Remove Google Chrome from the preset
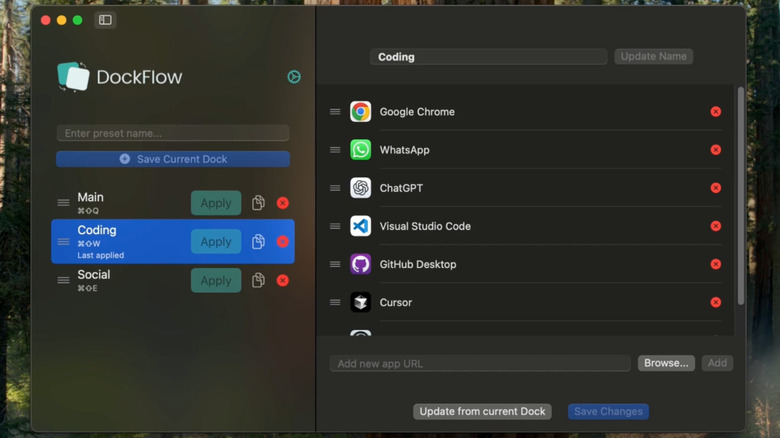This screenshot has height=438, width=780. point(716,111)
